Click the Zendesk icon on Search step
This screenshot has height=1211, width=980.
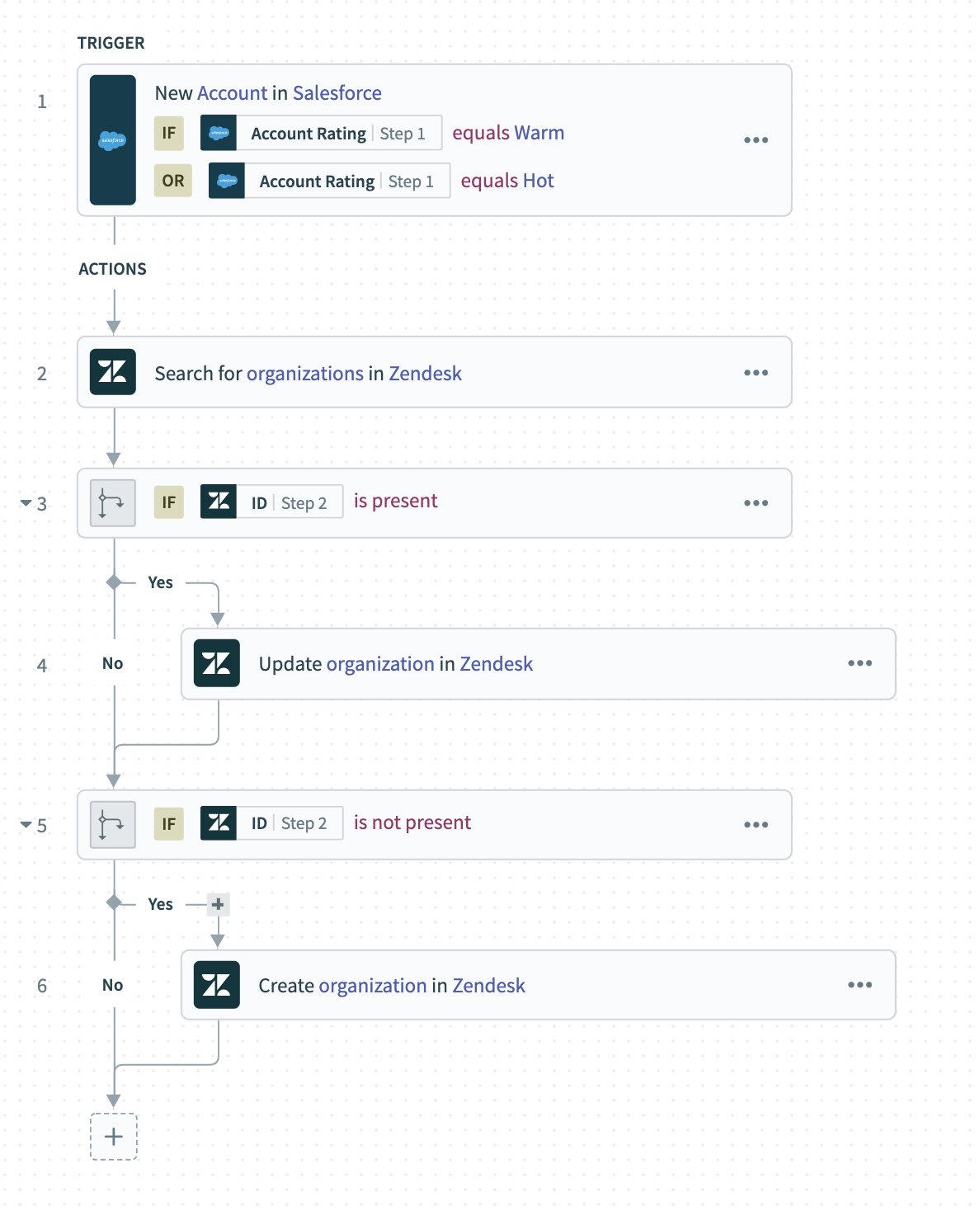click(113, 372)
